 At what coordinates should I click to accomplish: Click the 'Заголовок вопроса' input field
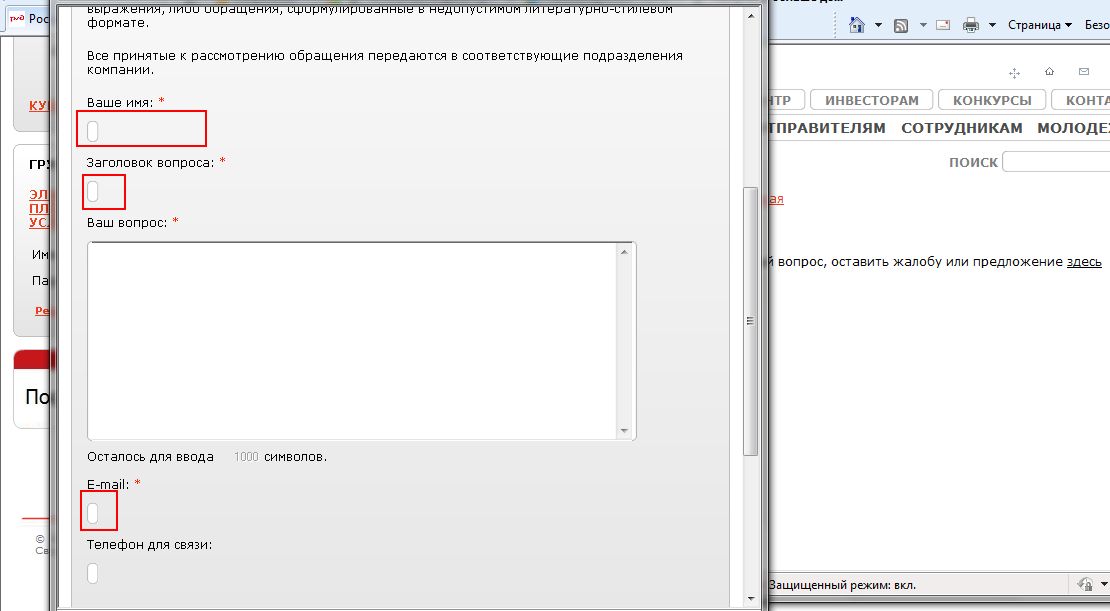(x=104, y=191)
